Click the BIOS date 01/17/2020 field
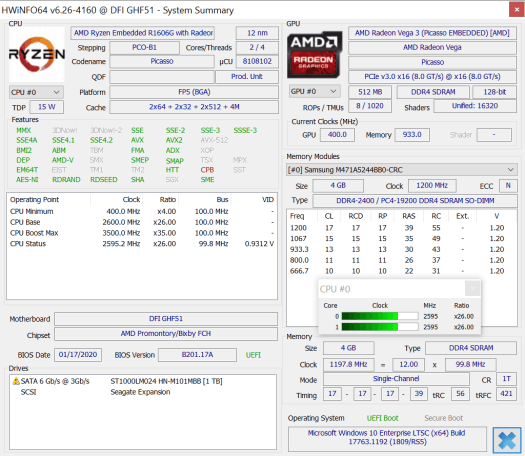Image resolution: width=525 pixels, height=456 pixels. click(x=78, y=355)
